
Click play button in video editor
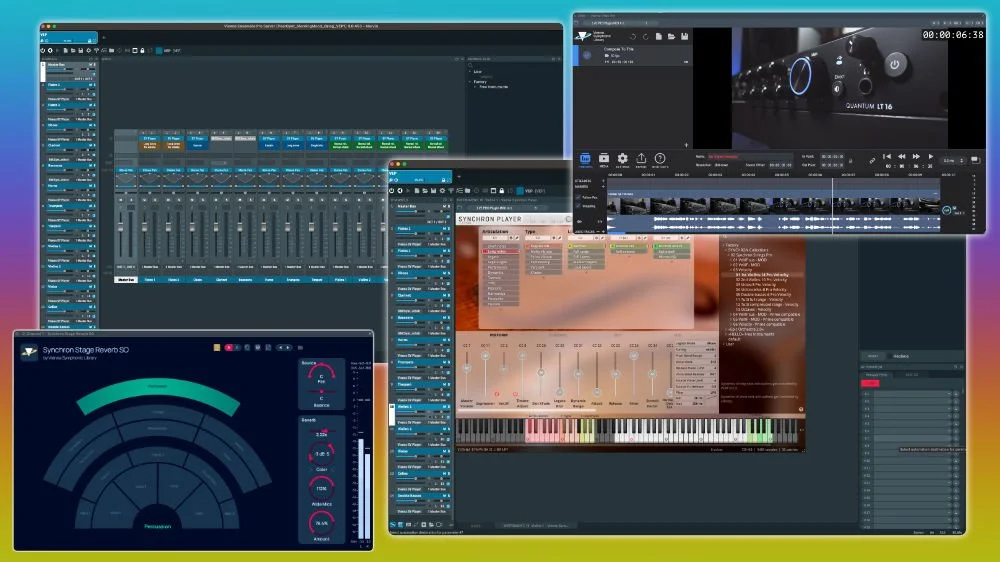(x=930, y=156)
